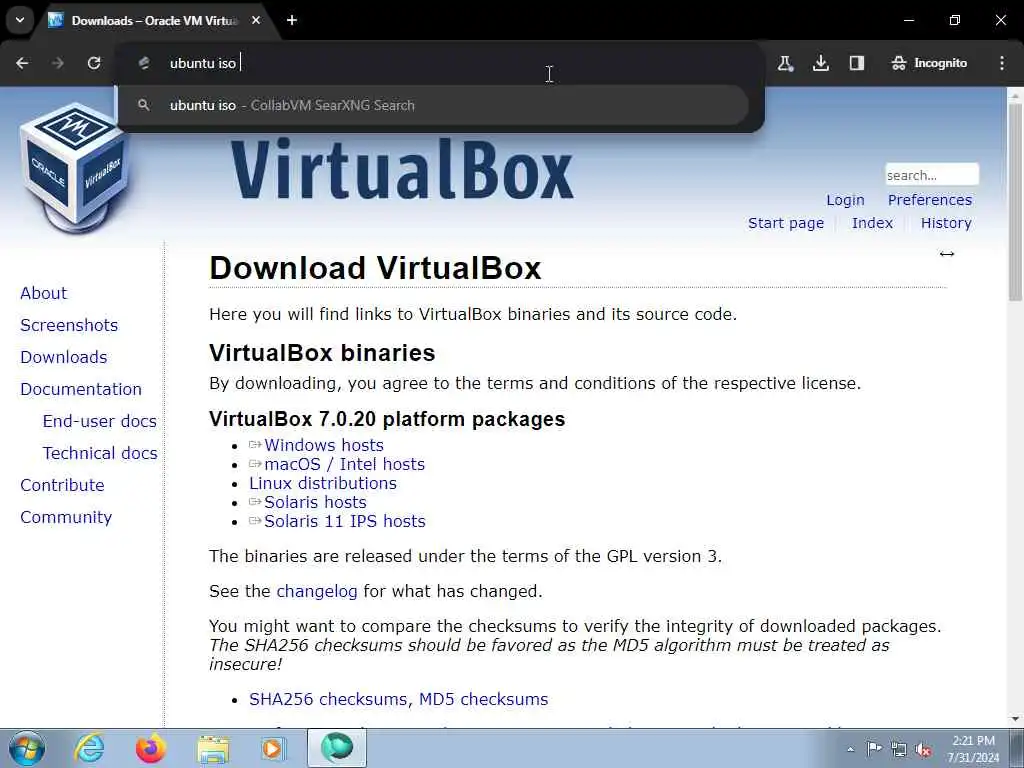
Task: Open the Login link
Action: 845,200
